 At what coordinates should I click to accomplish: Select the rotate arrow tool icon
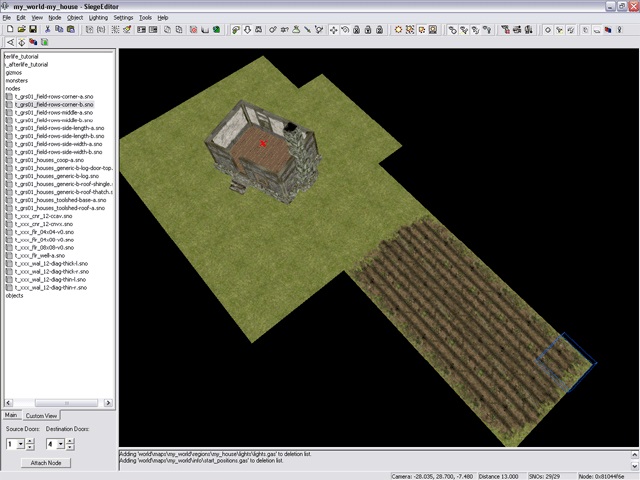(345, 29)
